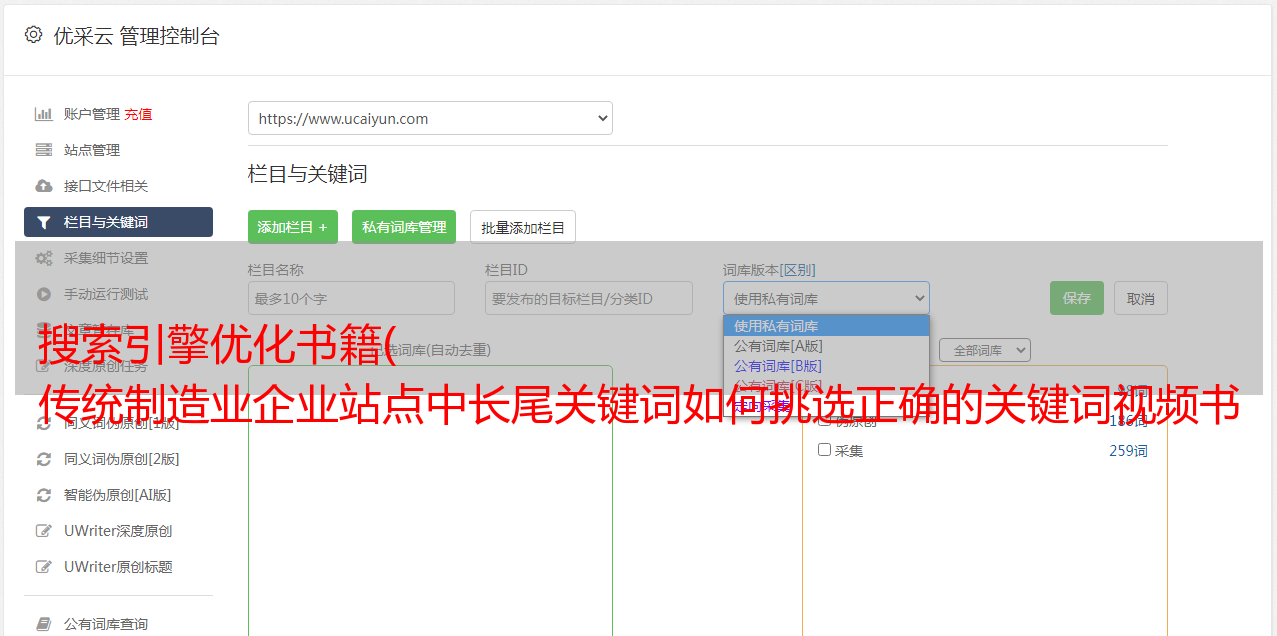Click the book icon for 公有词库查询
1277x636 pixels.
(44, 624)
